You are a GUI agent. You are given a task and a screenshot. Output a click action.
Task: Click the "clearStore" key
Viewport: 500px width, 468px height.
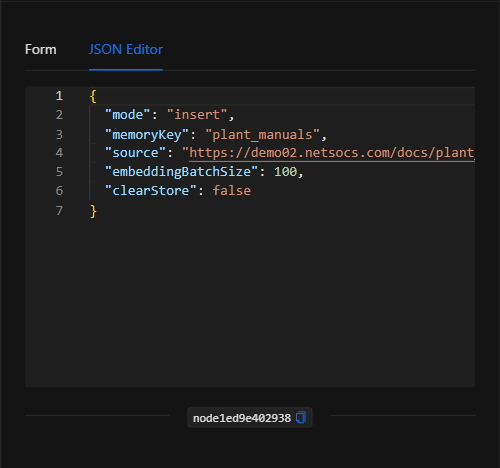[151, 191]
